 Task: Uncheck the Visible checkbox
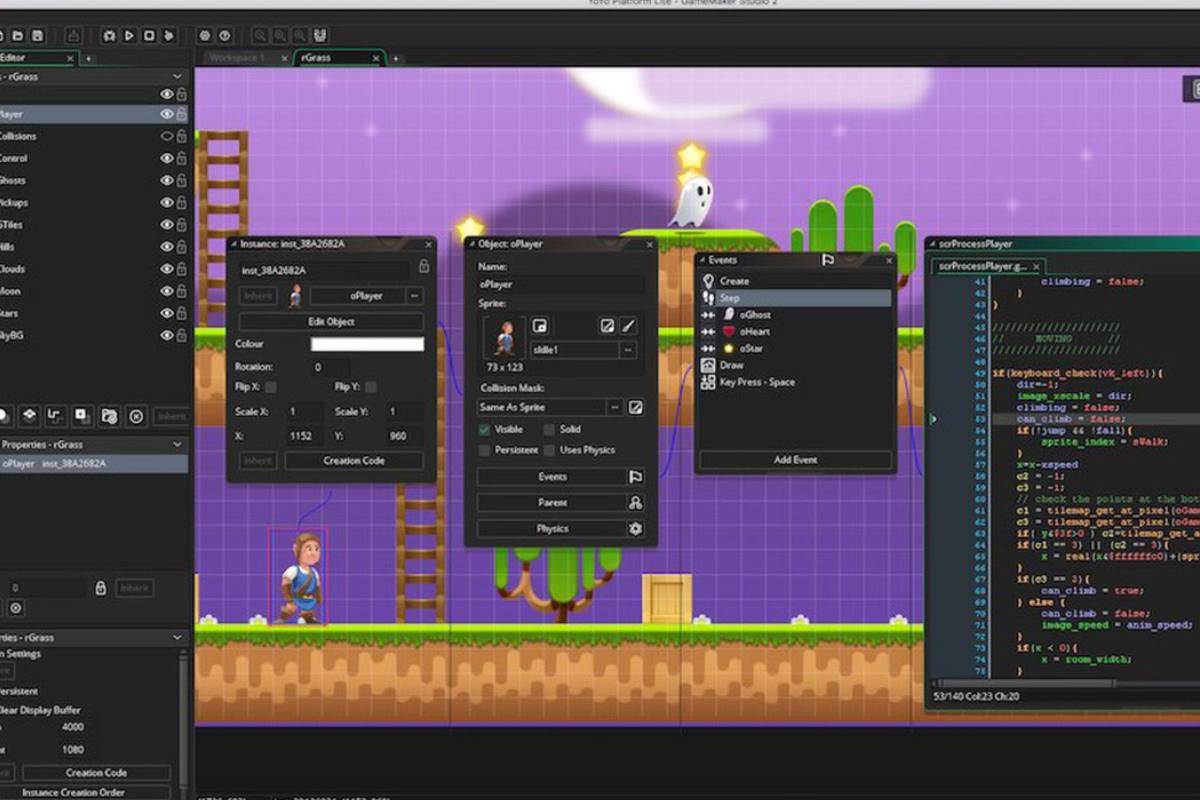[484, 429]
